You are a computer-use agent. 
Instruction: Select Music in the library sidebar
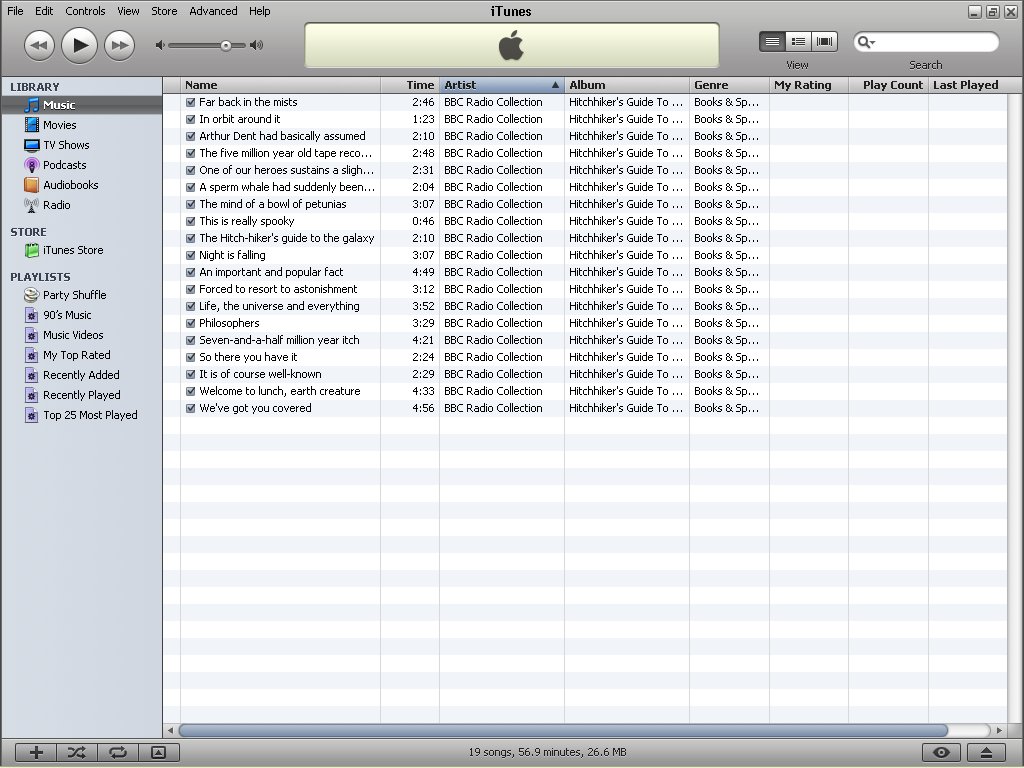click(82, 105)
